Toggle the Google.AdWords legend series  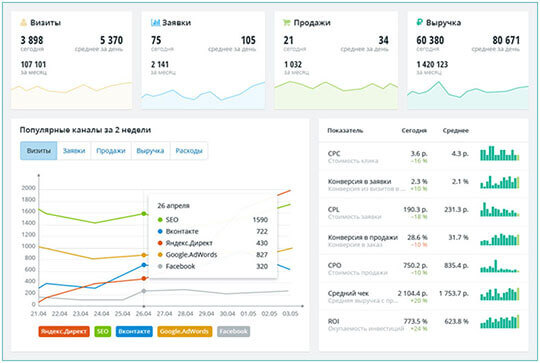tap(185, 331)
